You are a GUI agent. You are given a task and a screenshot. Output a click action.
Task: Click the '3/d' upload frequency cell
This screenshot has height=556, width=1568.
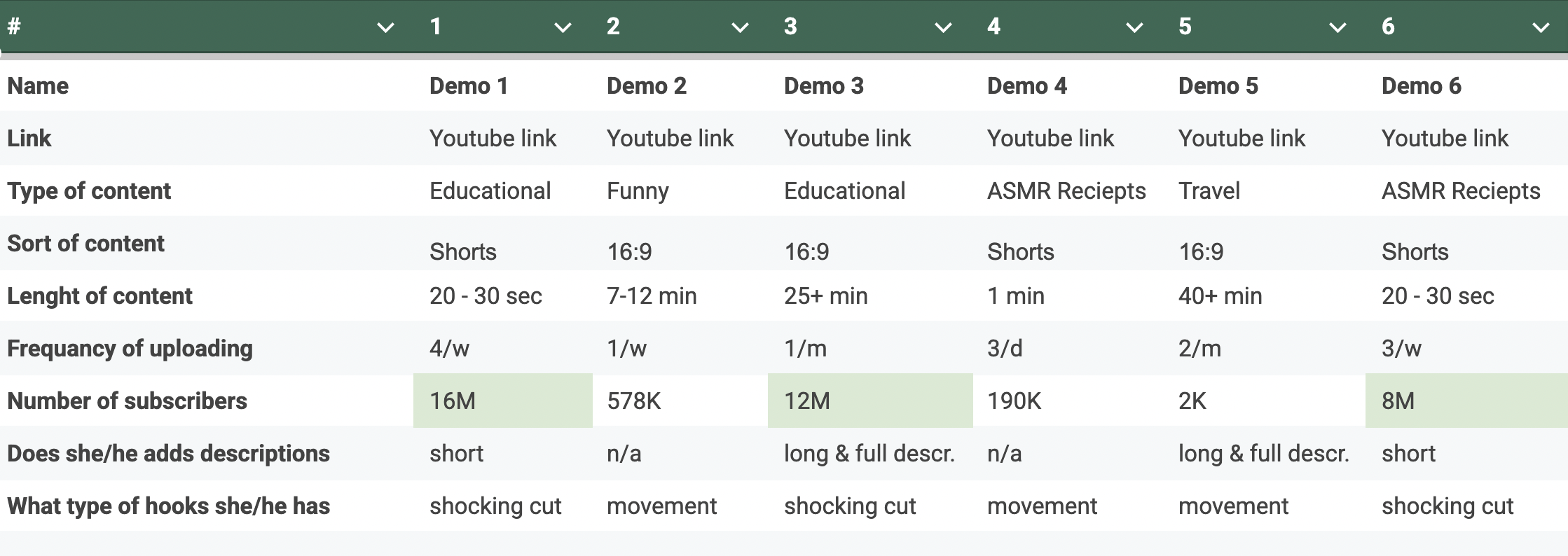point(1005,348)
